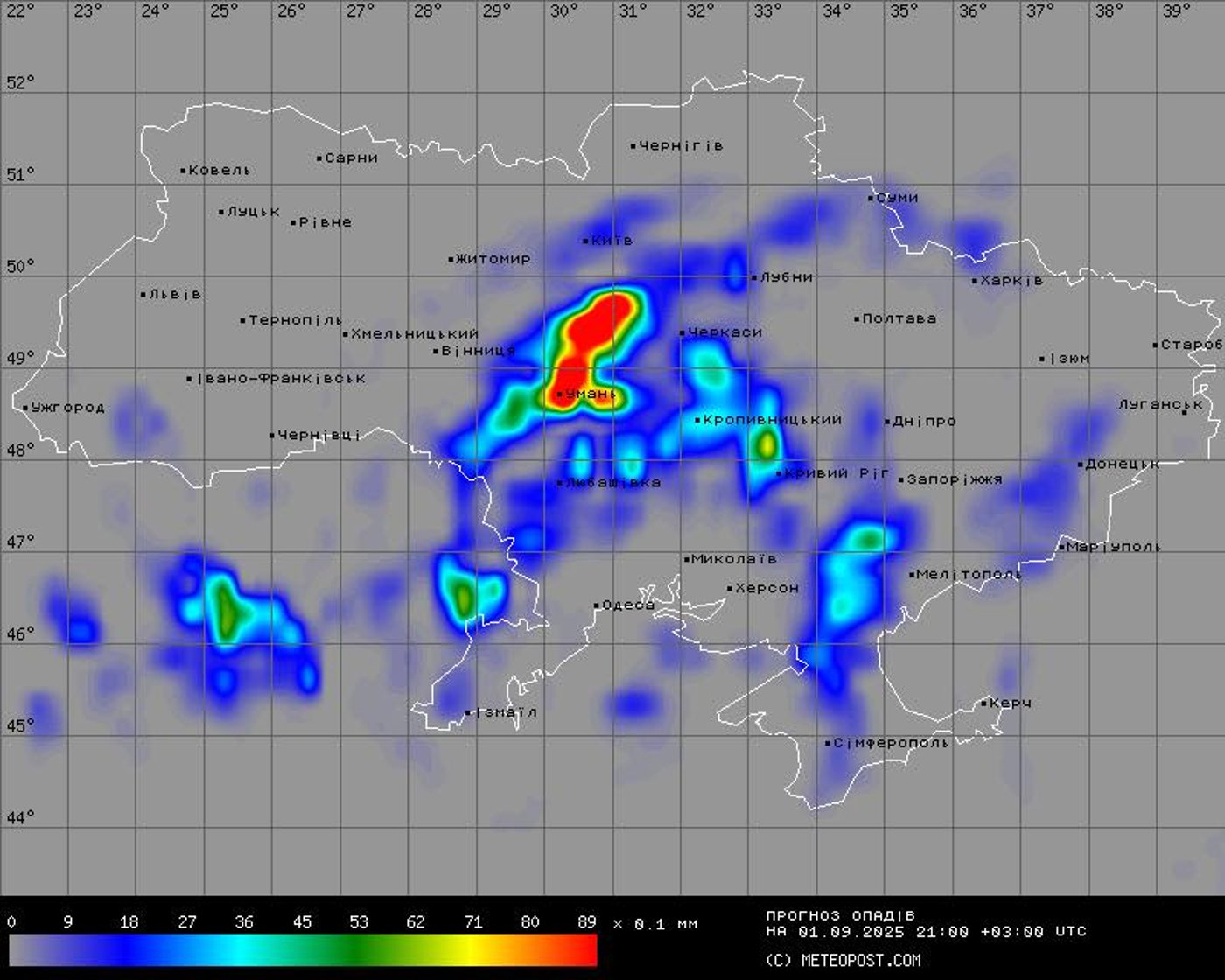Select the Ужгород city label
The height and width of the screenshot is (980, 1225).
tap(67, 408)
